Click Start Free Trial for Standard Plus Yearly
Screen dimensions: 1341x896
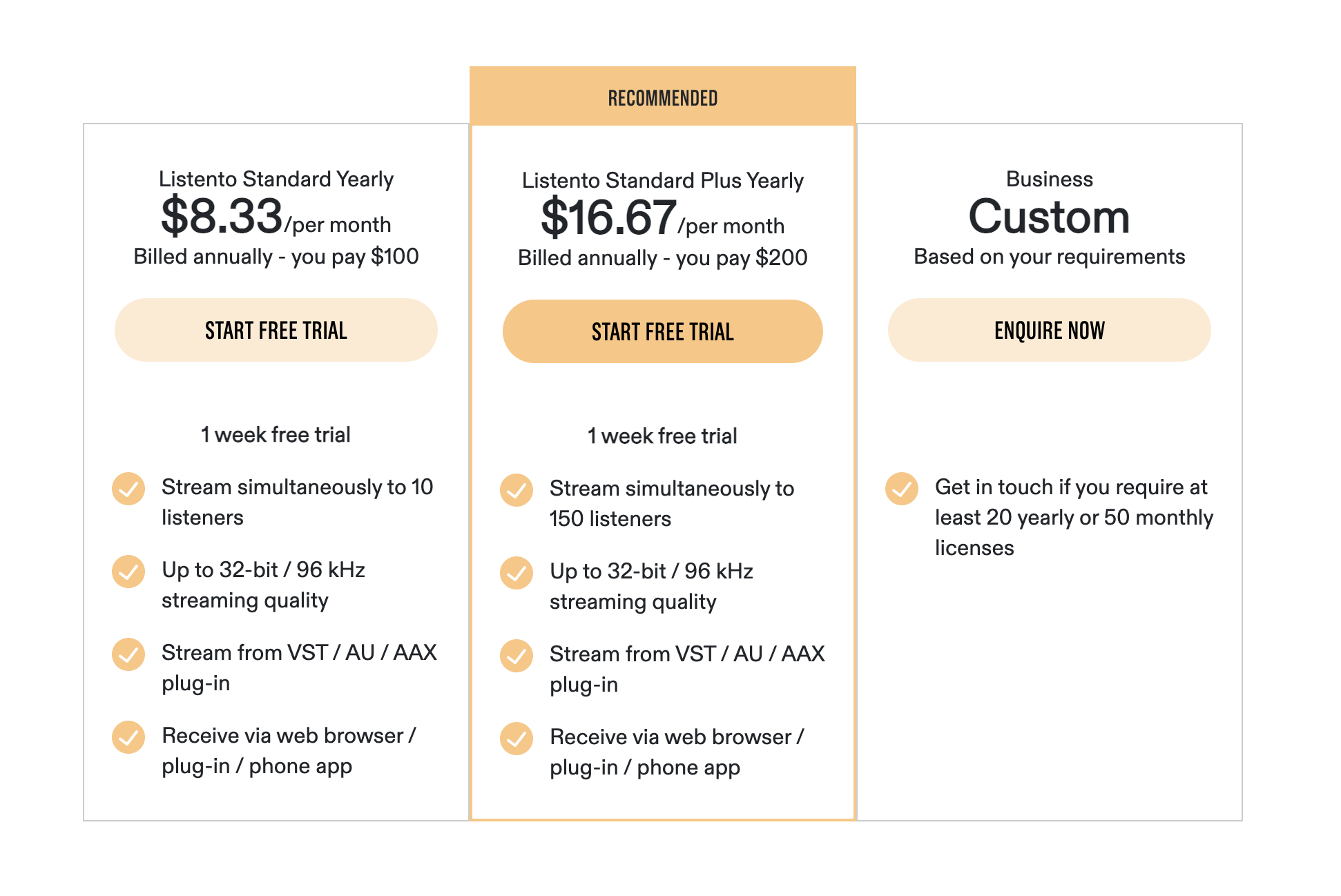tap(663, 331)
